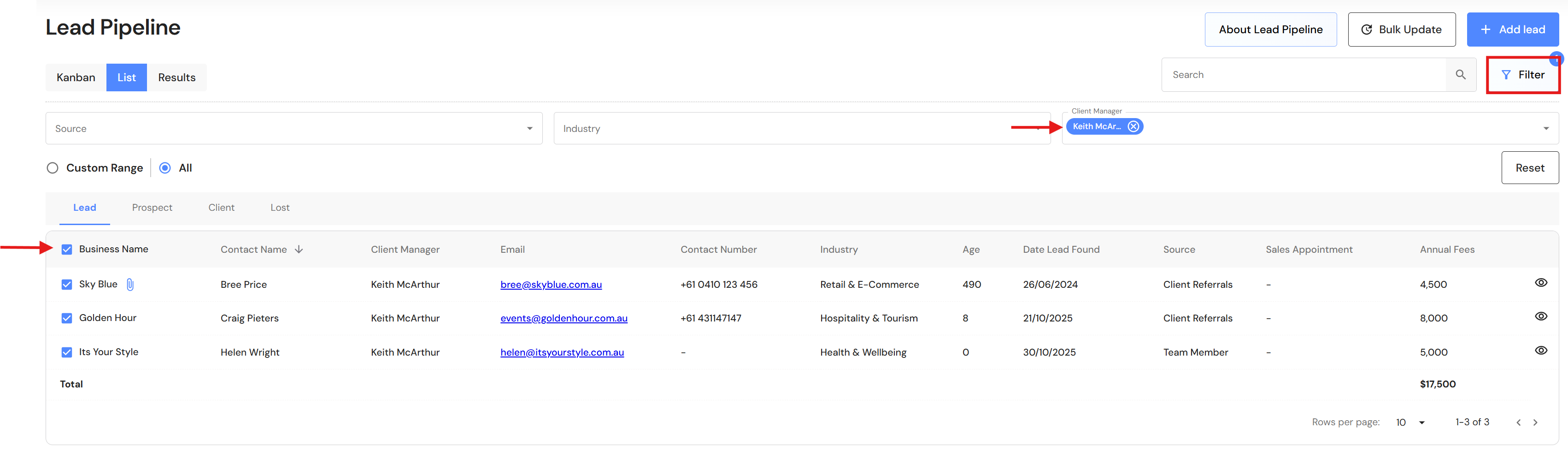The height and width of the screenshot is (458, 1568).
Task: Open the Prospect tab
Action: [152, 208]
